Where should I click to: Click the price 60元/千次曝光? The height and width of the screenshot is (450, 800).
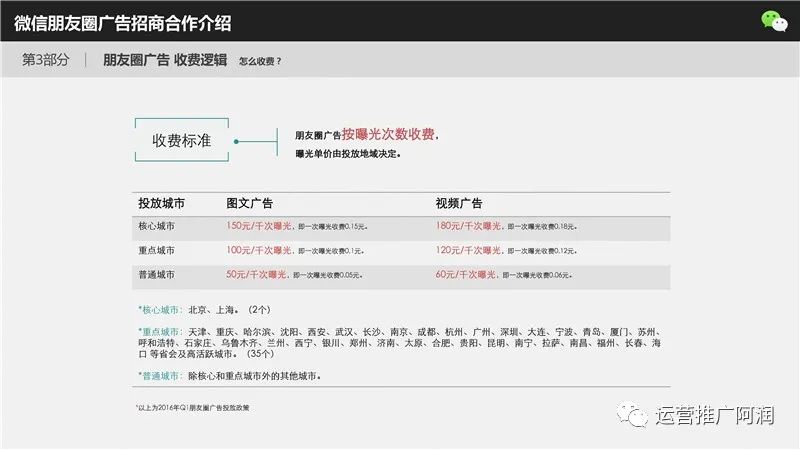click(465, 274)
